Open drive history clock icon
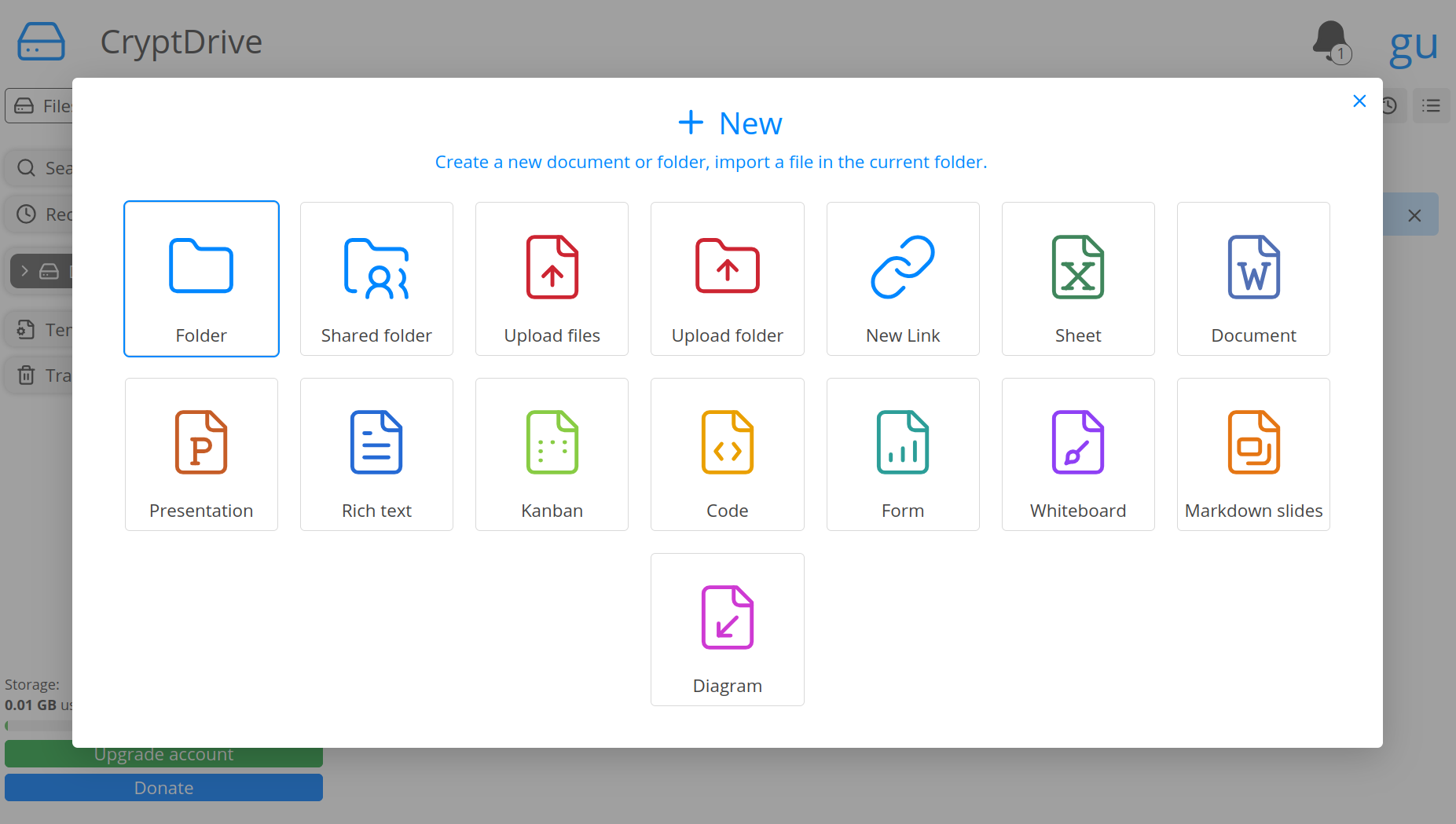The height and width of the screenshot is (824, 1456). point(1389,105)
